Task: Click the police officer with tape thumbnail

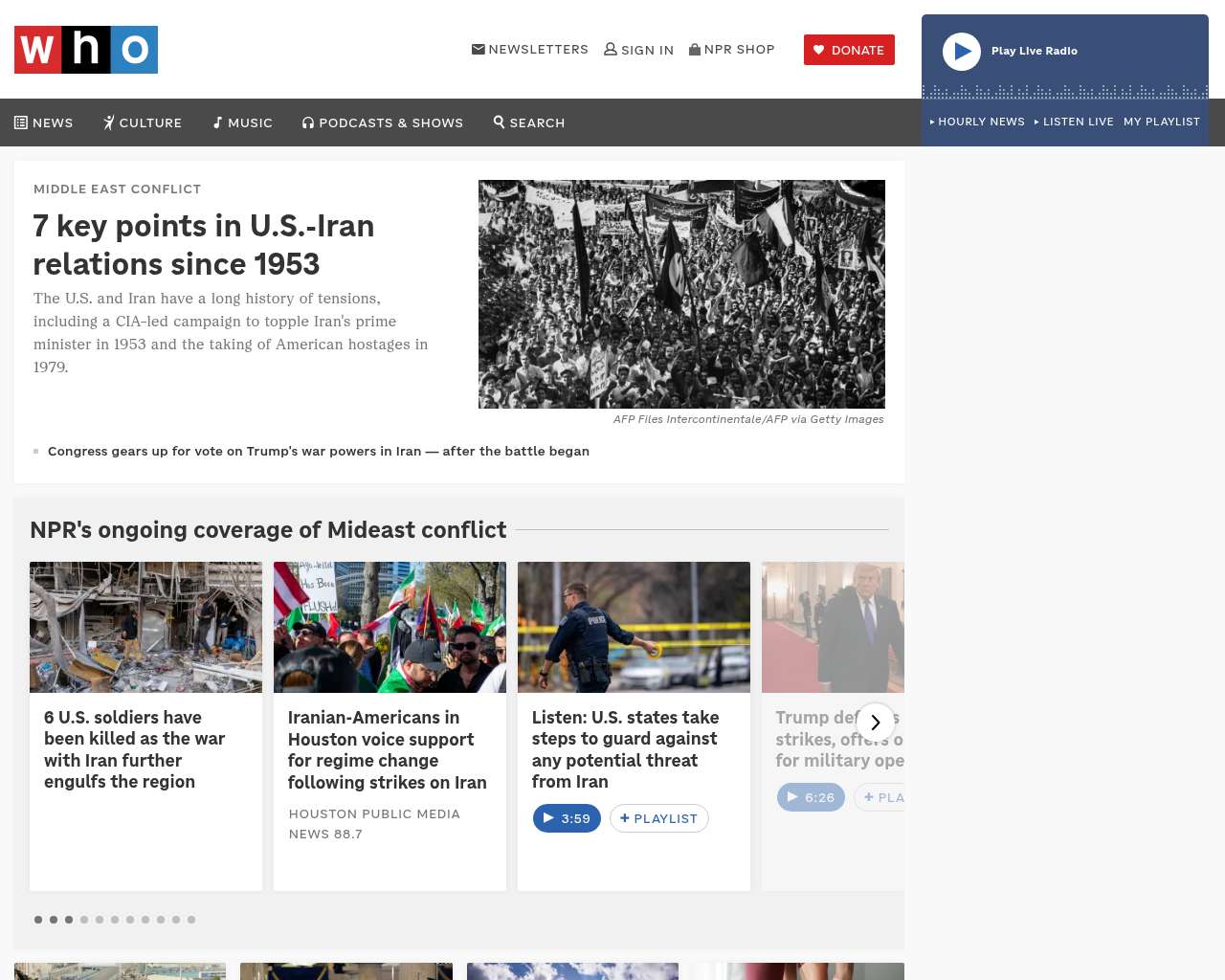Action: click(634, 627)
